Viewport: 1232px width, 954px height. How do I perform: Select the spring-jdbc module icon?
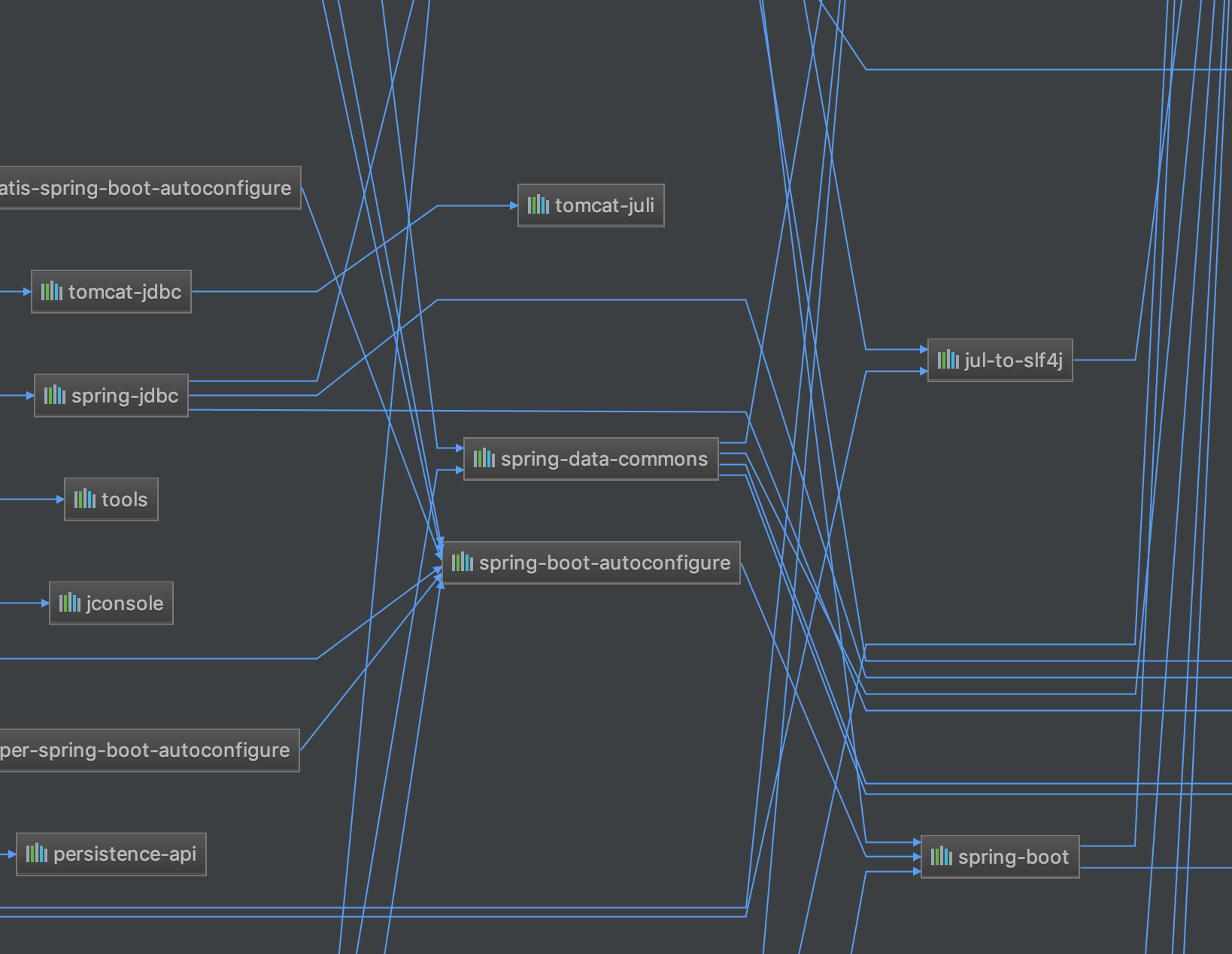[x=54, y=395]
